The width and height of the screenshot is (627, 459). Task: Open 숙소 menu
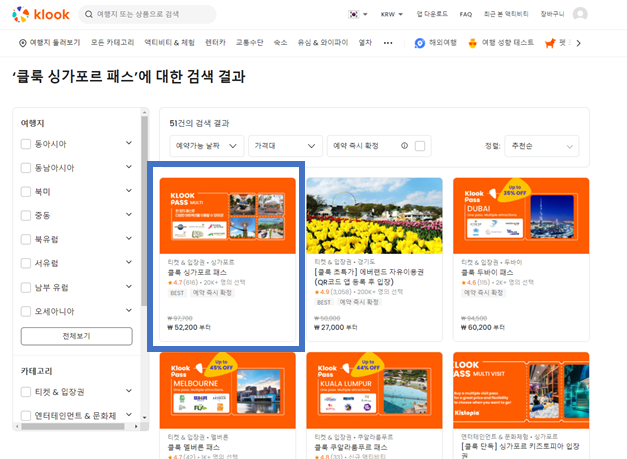point(280,42)
